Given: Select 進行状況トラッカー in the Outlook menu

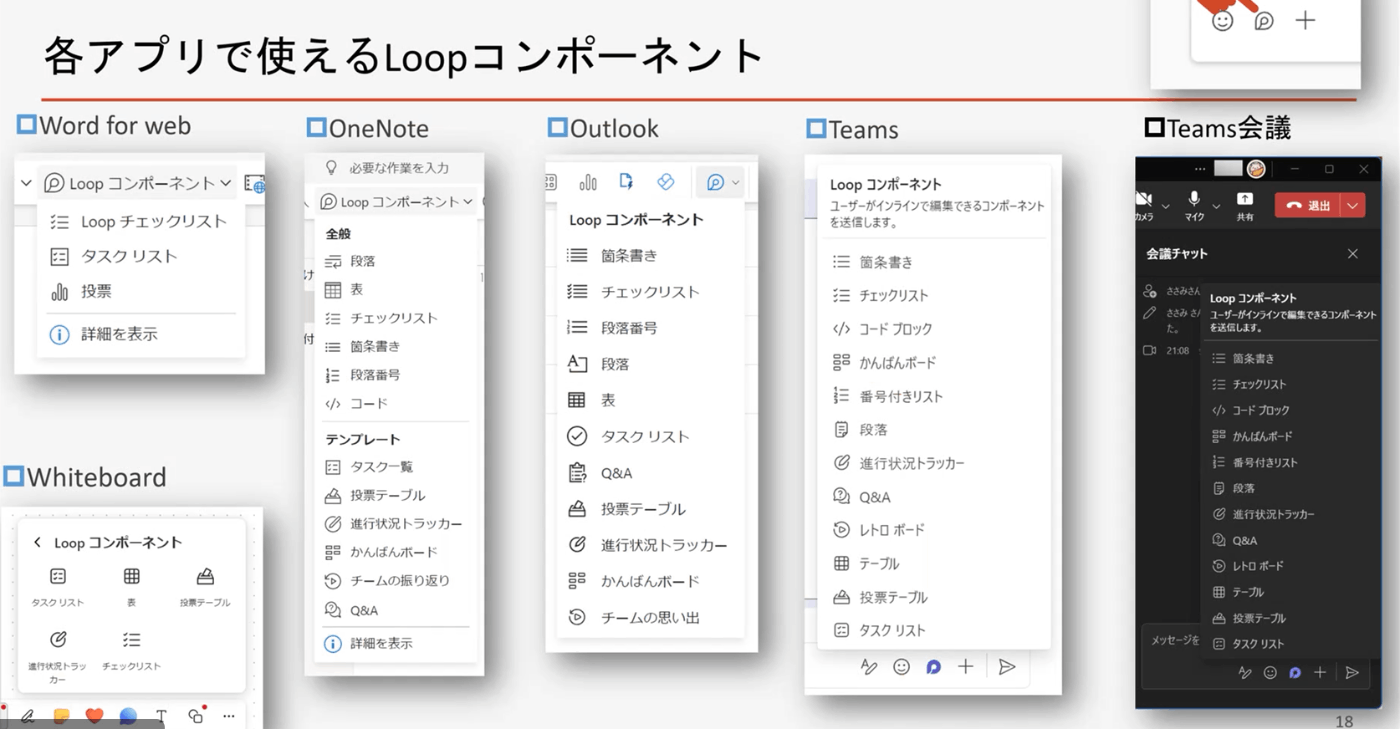Looking at the screenshot, I should pyautogui.click(x=650, y=545).
